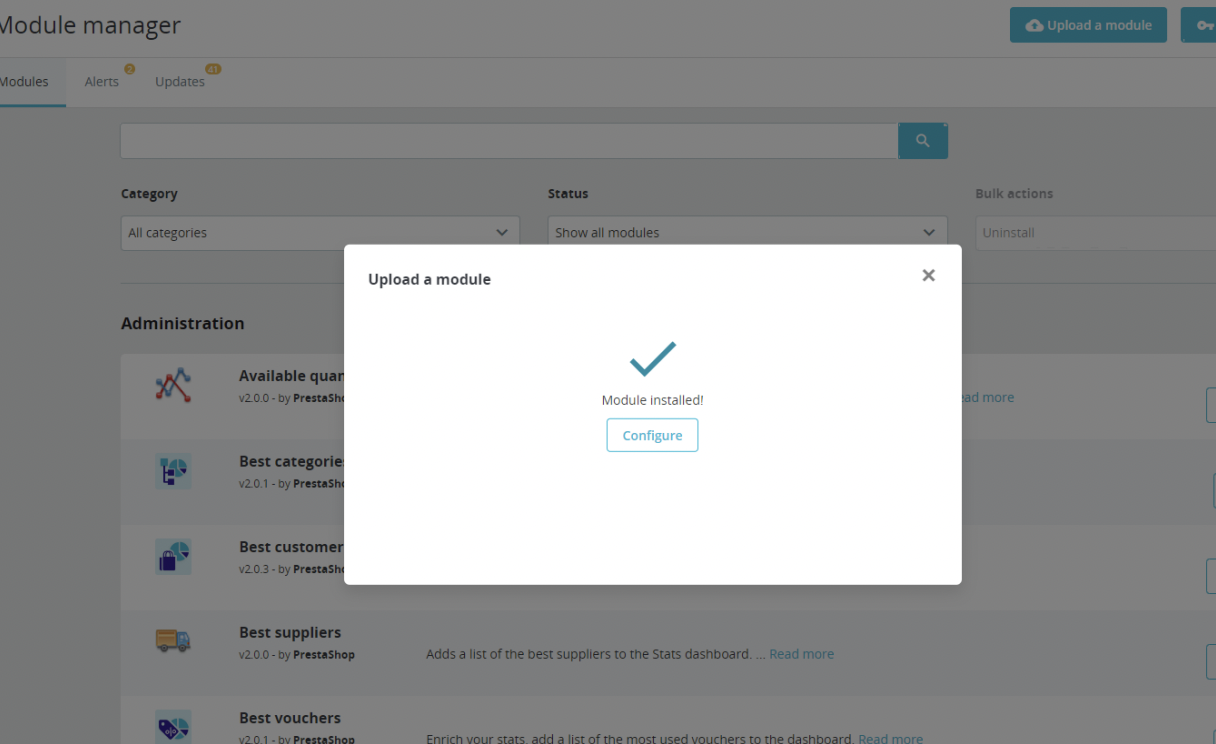The image size is (1216, 744).
Task: Open the Updates tab
Action: 180,82
